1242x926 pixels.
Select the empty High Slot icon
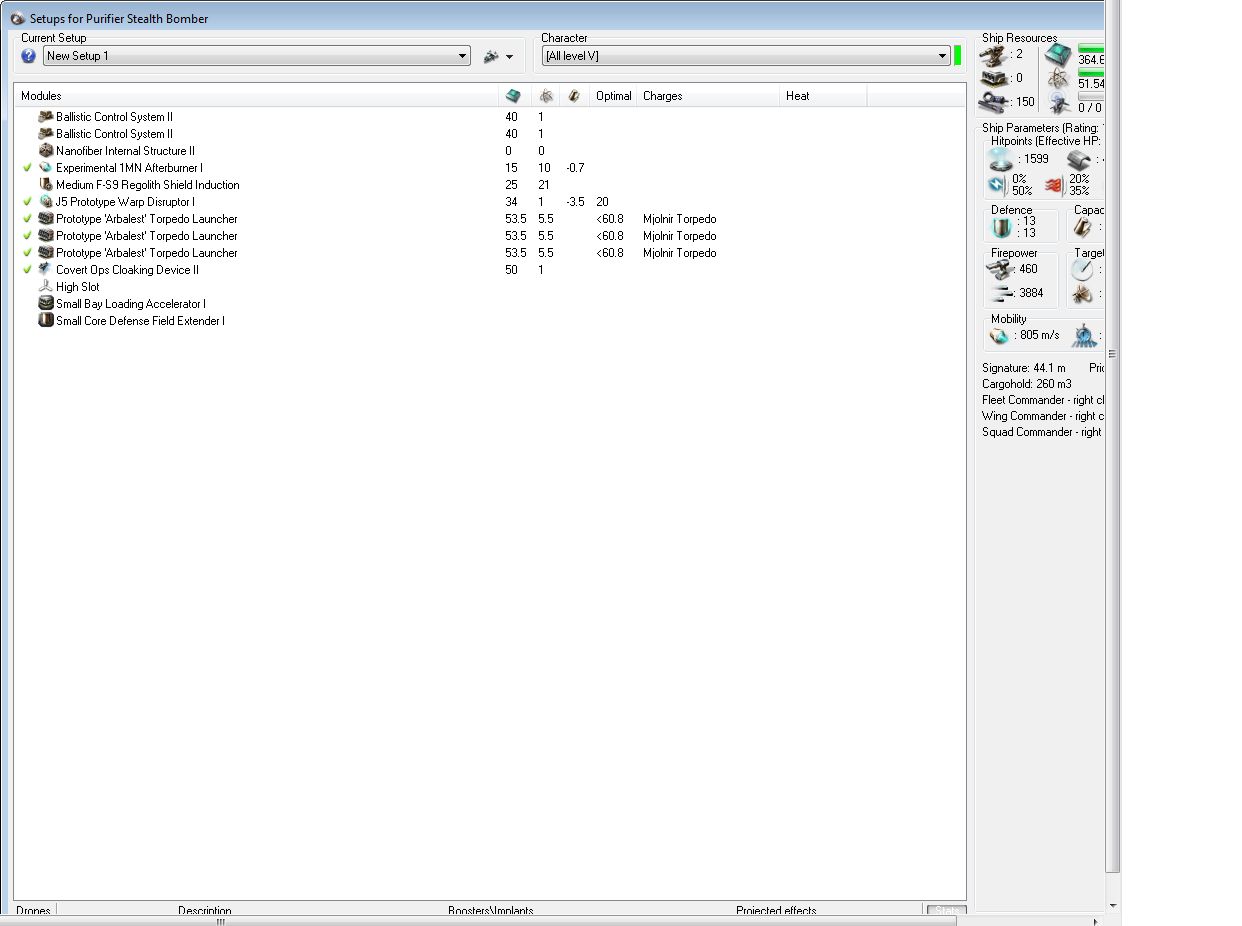(x=45, y=287)
